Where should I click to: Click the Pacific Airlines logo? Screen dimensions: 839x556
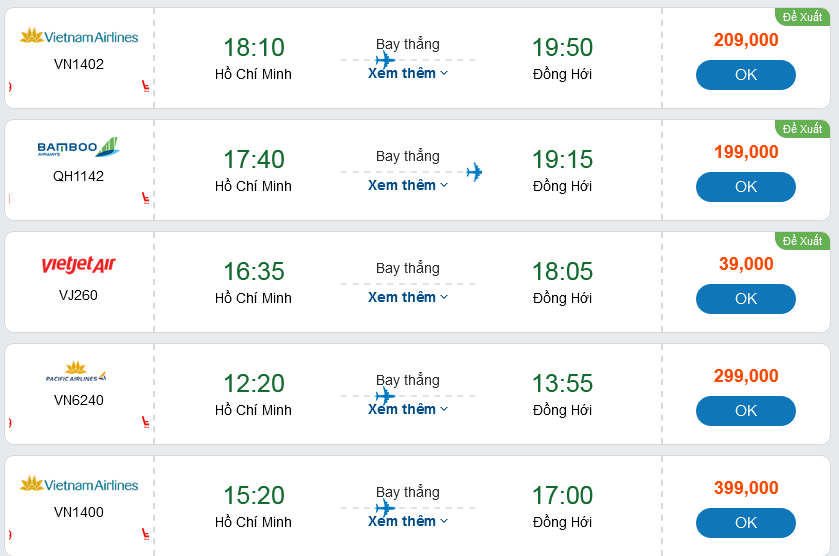(x=77, y=373)
